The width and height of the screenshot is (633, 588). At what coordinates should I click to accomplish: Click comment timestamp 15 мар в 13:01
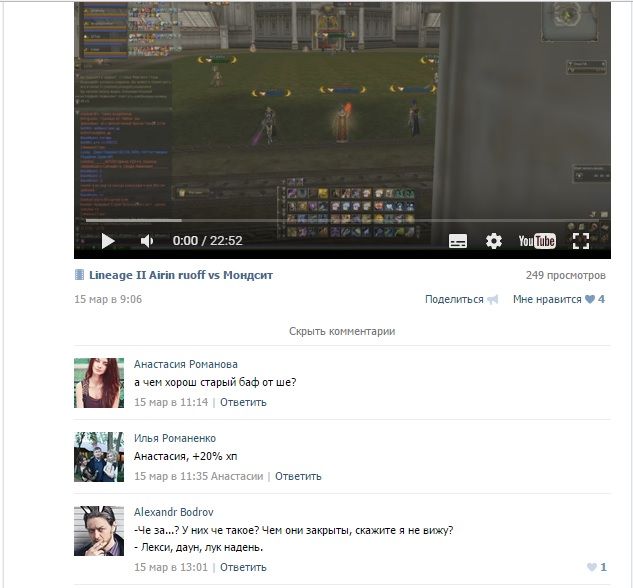click(171, 567)
